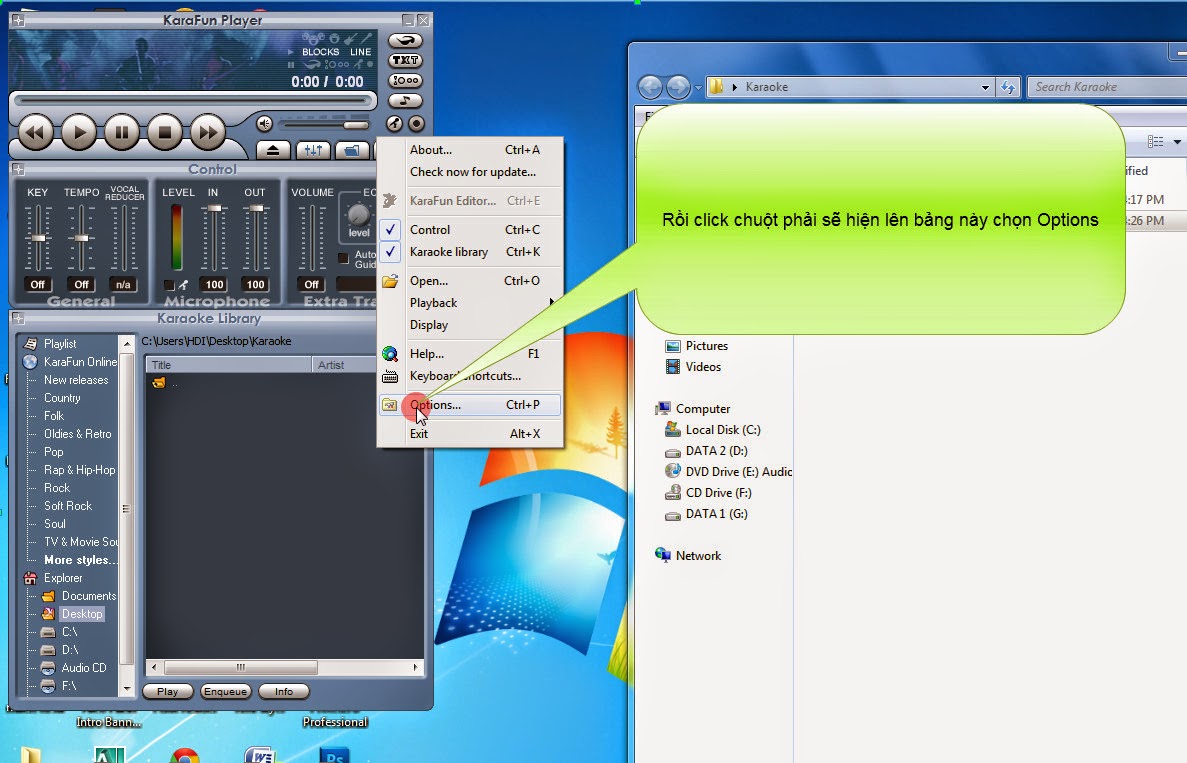Toggle the Karaoke Library with folder button
Image resolution: width=1187 pixels, height=763 pixels.
click(x=352, y=150)
